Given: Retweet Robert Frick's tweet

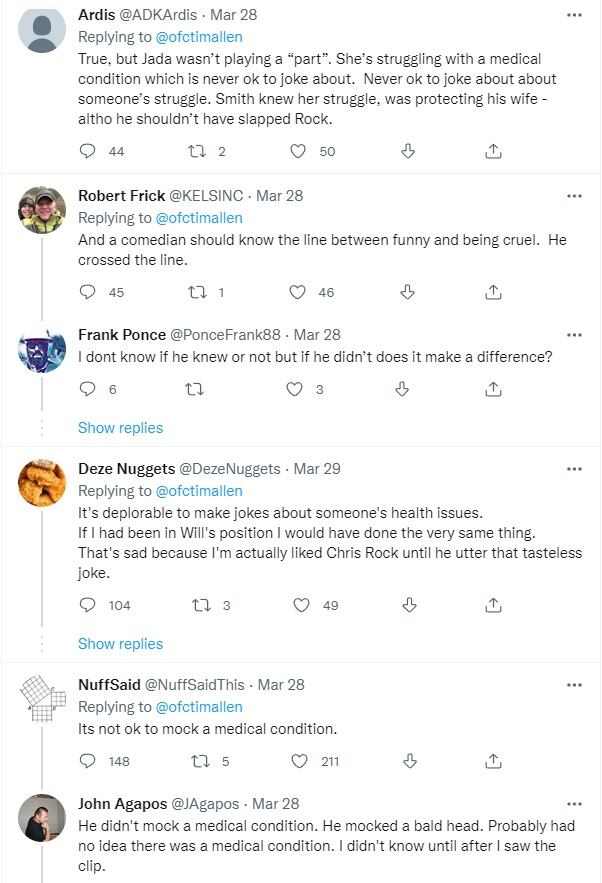Looking at the screenshot, I should pyautogui.click(x=197, y=292).
